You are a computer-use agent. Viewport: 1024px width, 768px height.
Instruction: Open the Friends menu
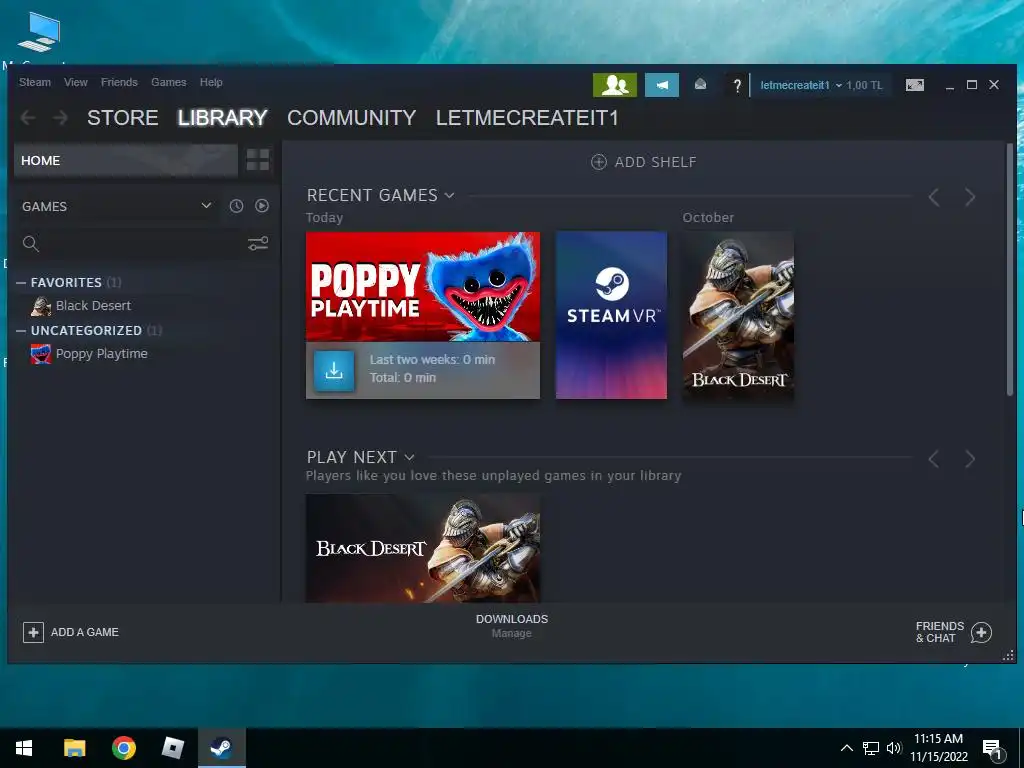click(119, 82)
